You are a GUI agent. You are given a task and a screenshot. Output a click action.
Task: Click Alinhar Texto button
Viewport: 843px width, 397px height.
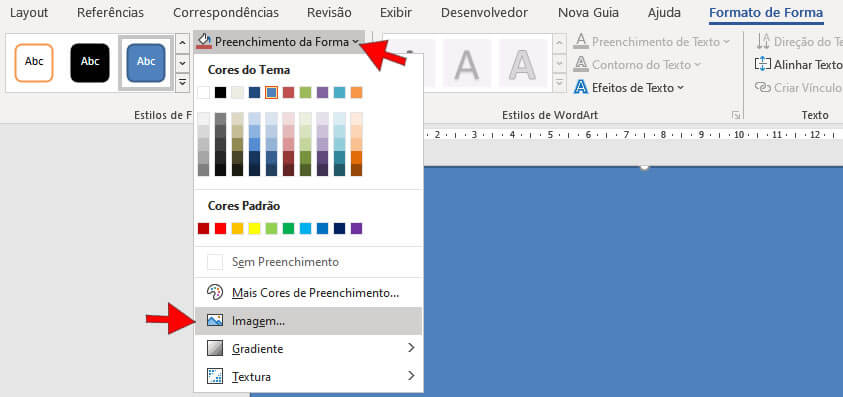[x=799, y=65]
